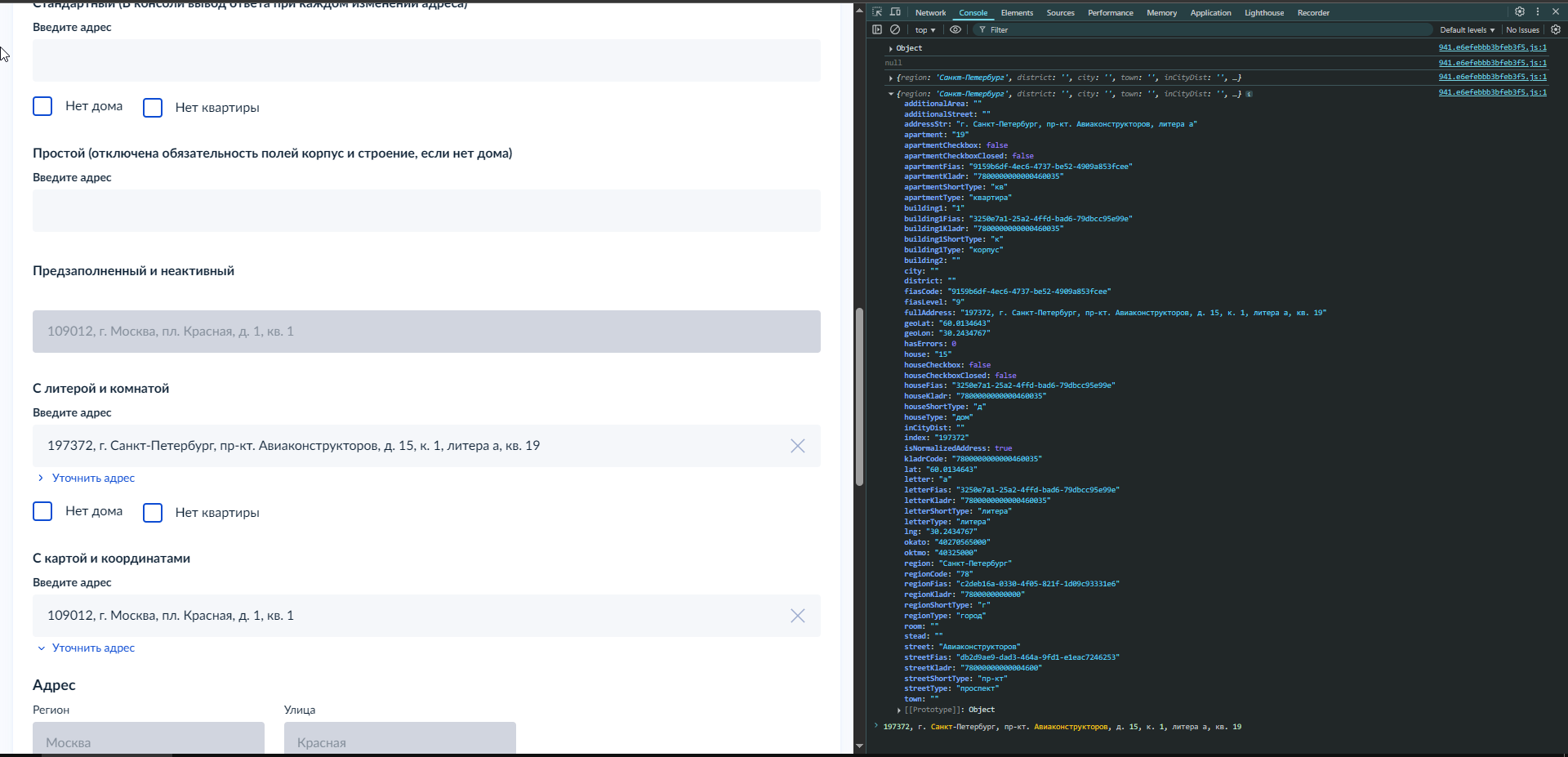Image resolution: width=1568 pixels, height=757 pixels.
Task: Open console settings gear beside No Issues
Action: click(x=1556, y=29)
